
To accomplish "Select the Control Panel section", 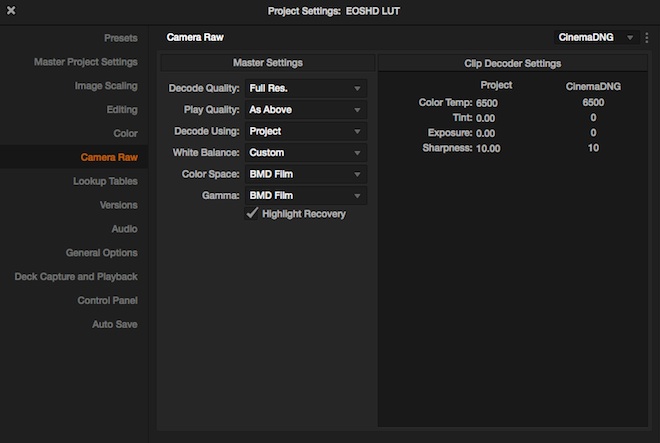I will 107,301.
